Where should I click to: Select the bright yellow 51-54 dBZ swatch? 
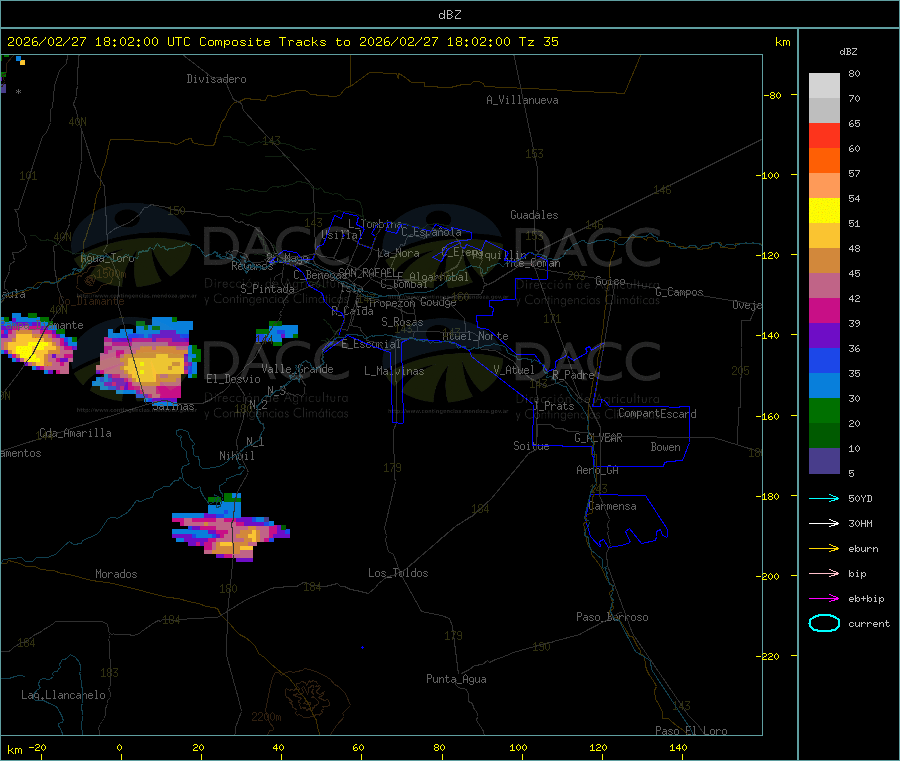(x=824, y=211)
